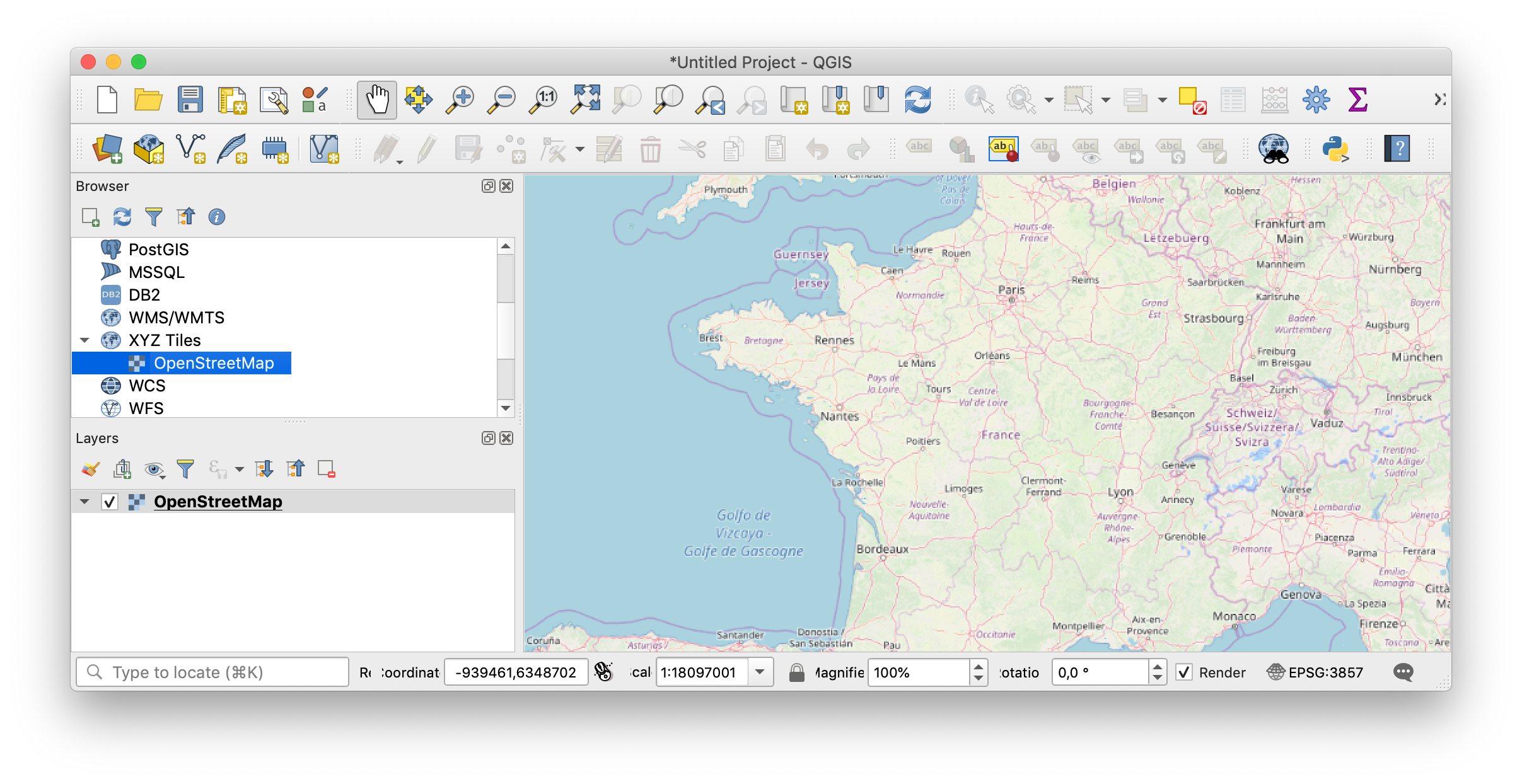Screen dimensions: 1522x784
Task: Click the Zoom Last icon
Action: click(711, 100)
